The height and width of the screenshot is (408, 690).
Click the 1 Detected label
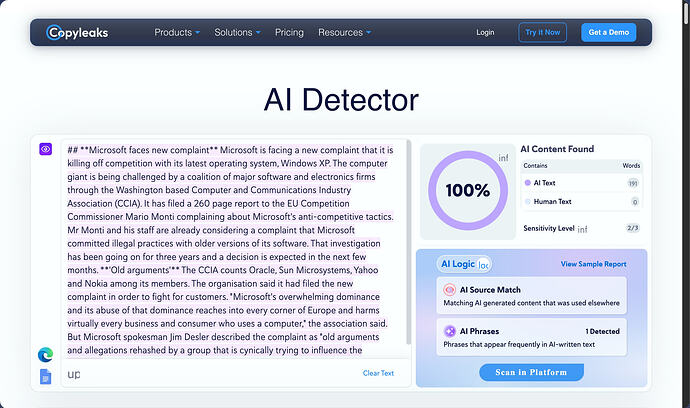click(602, 331)
